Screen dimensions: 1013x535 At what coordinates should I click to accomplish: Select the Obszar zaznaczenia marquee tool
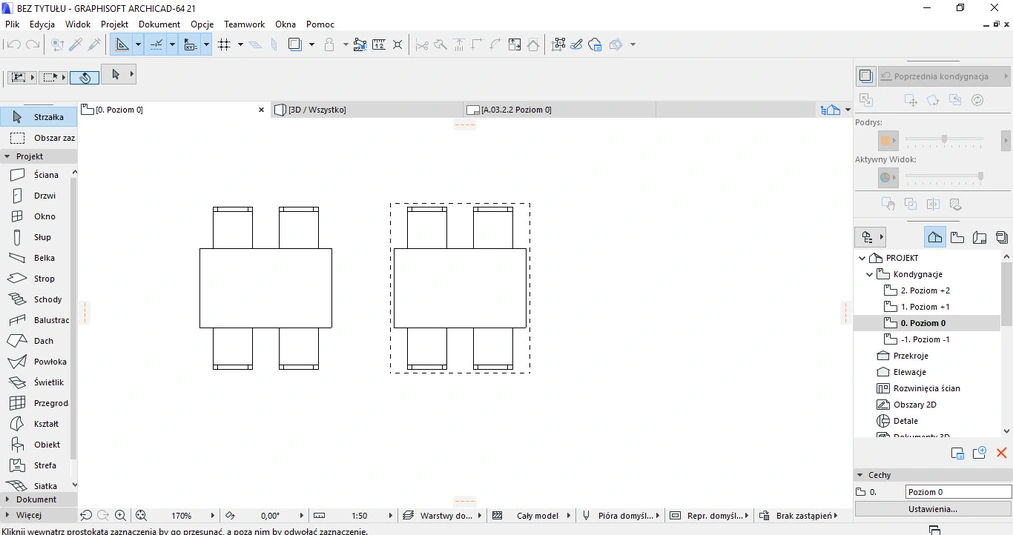point(39,138)
